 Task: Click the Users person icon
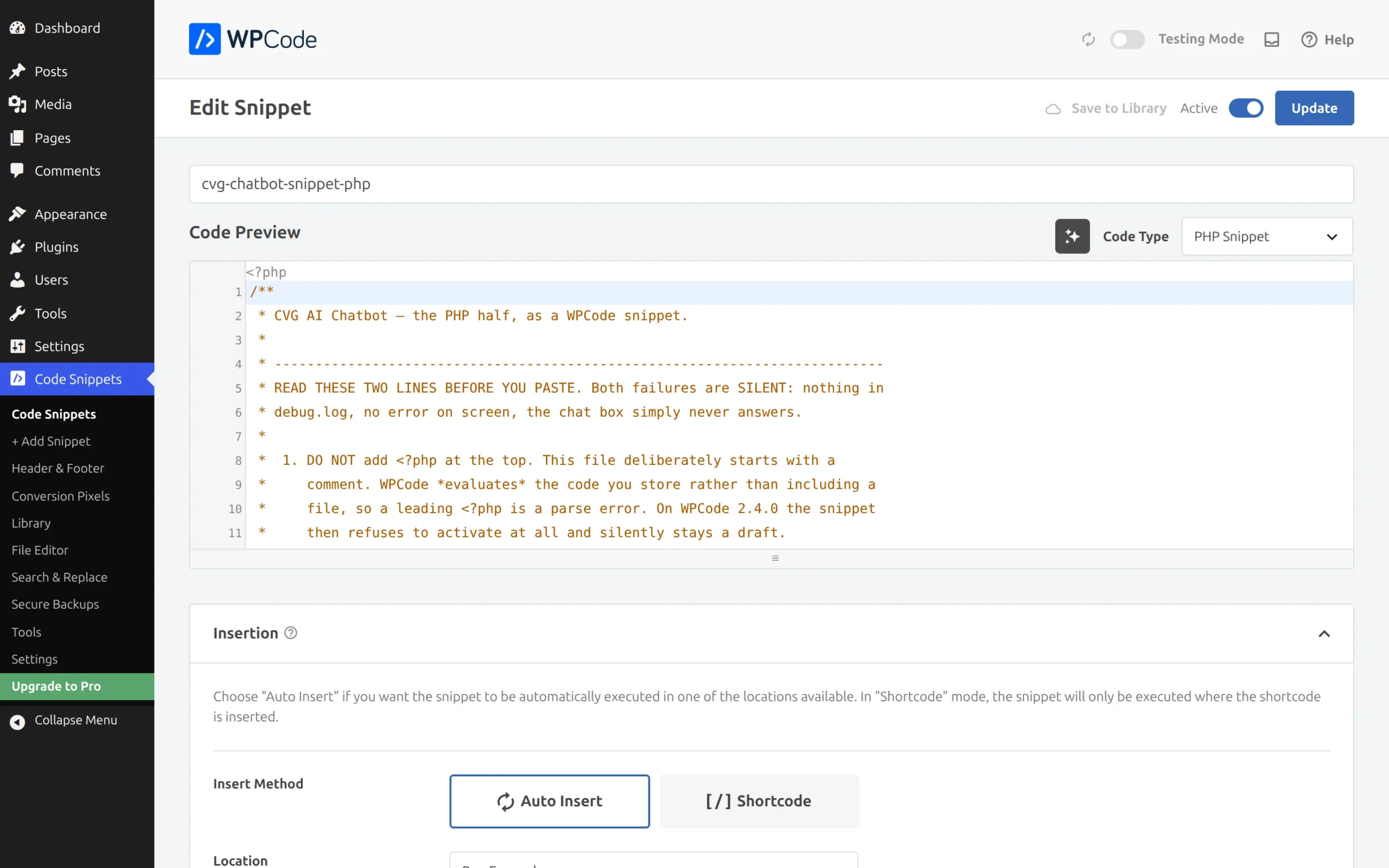pos(17,279)
